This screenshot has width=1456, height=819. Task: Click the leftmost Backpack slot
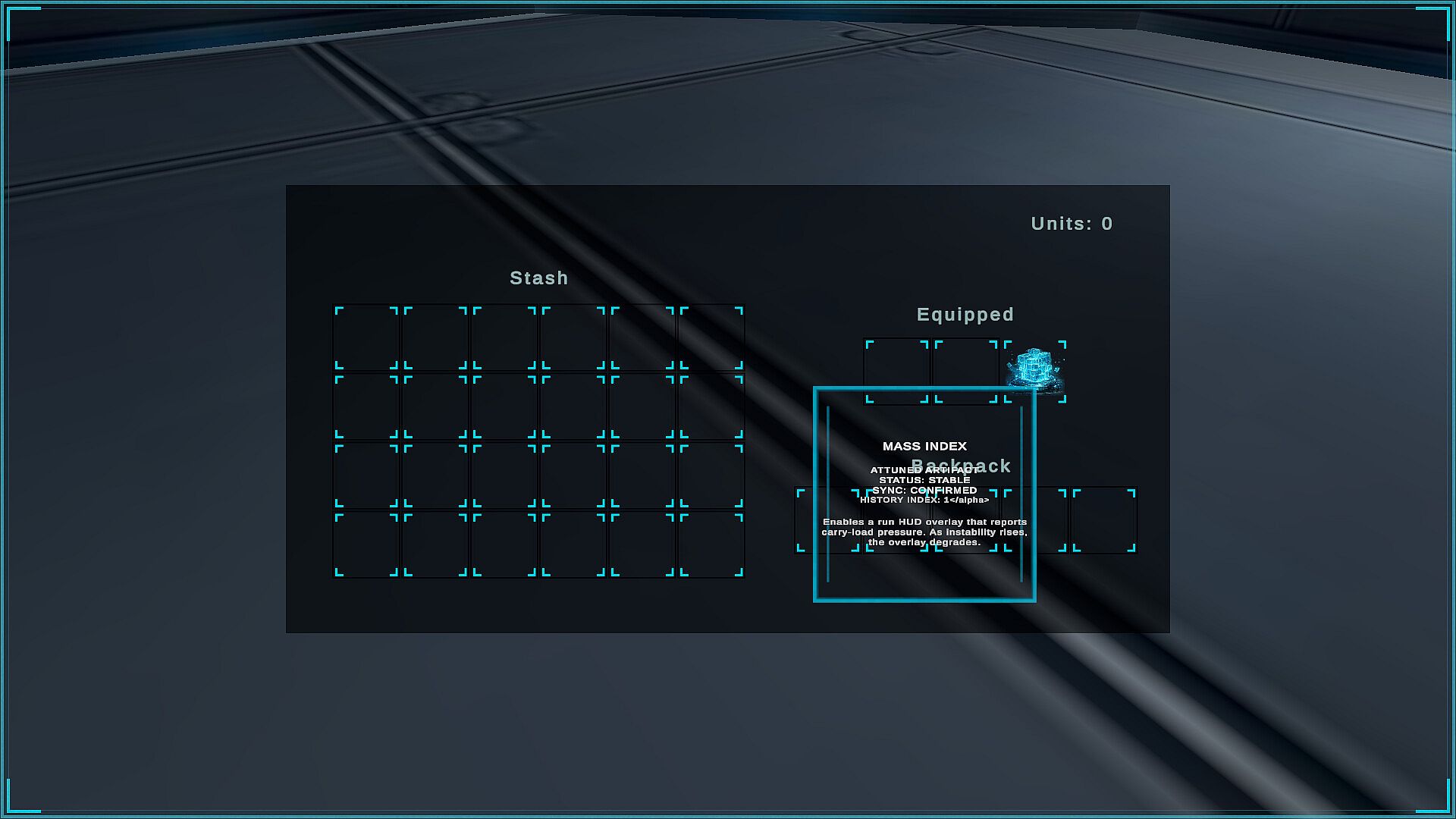[x=805, y=520]
